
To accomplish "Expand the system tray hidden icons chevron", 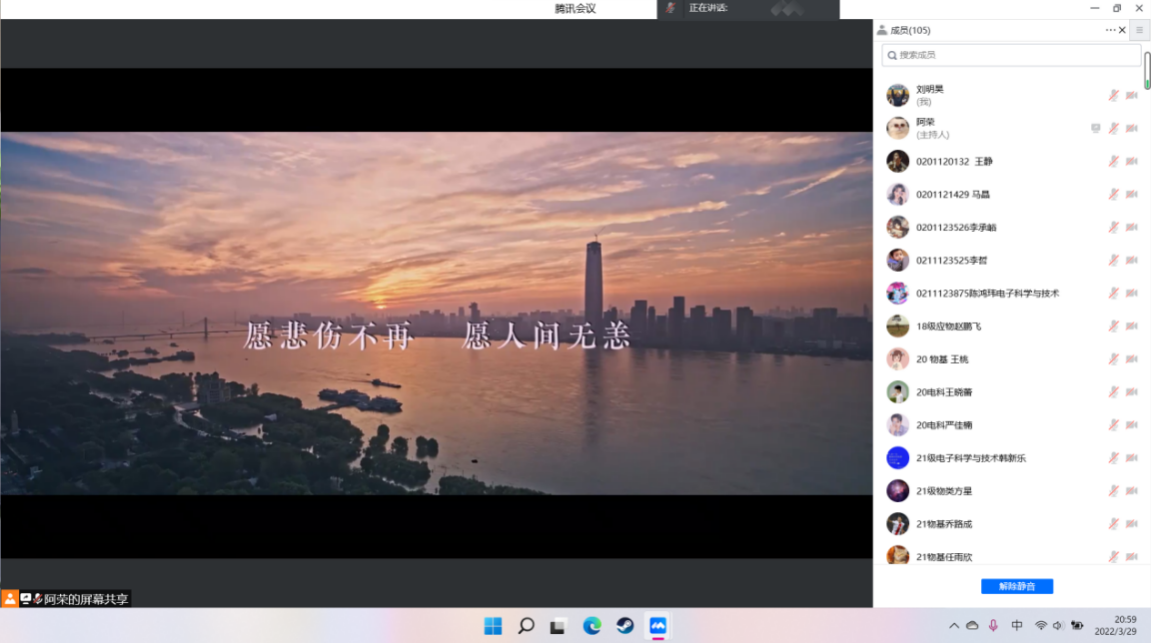I will coord(953,626).
